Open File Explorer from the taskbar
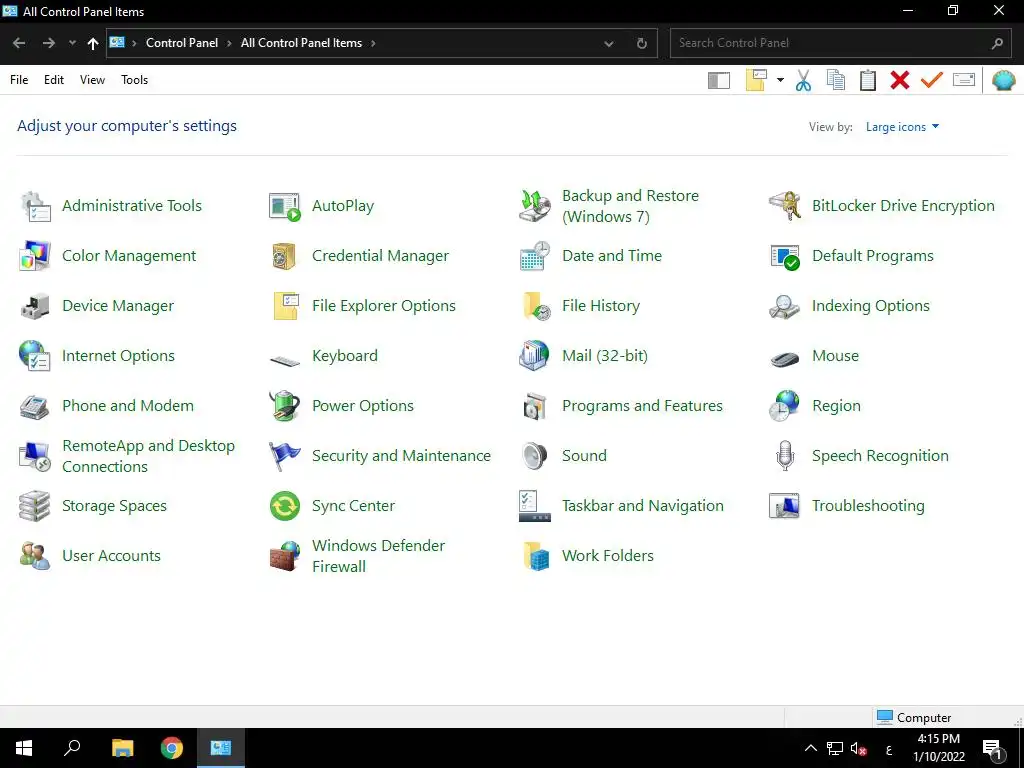Viewport: 1024px width, 768px height. (122, 748)
